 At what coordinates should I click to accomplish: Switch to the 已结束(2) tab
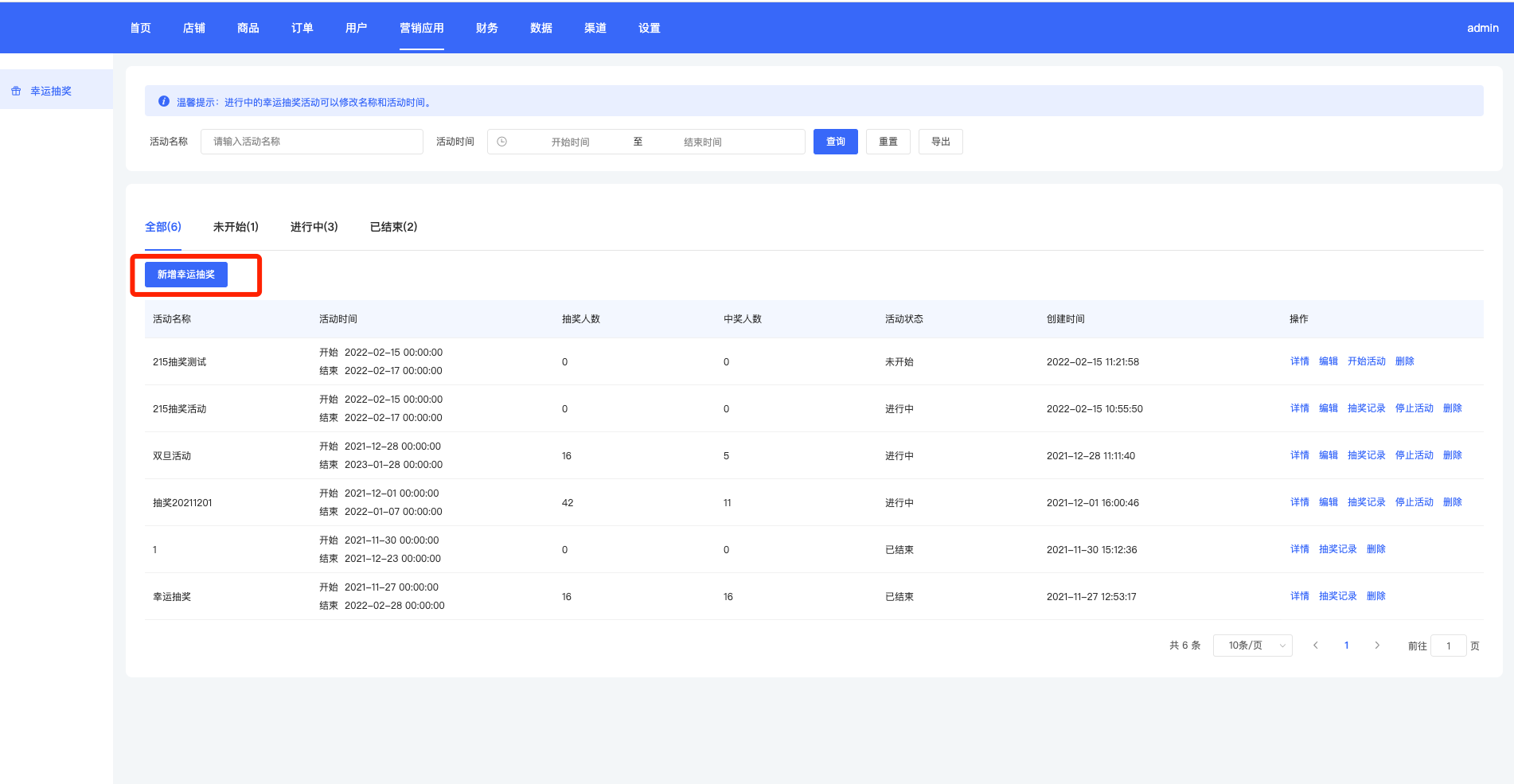pyautogui.click(x=393, y=227)
